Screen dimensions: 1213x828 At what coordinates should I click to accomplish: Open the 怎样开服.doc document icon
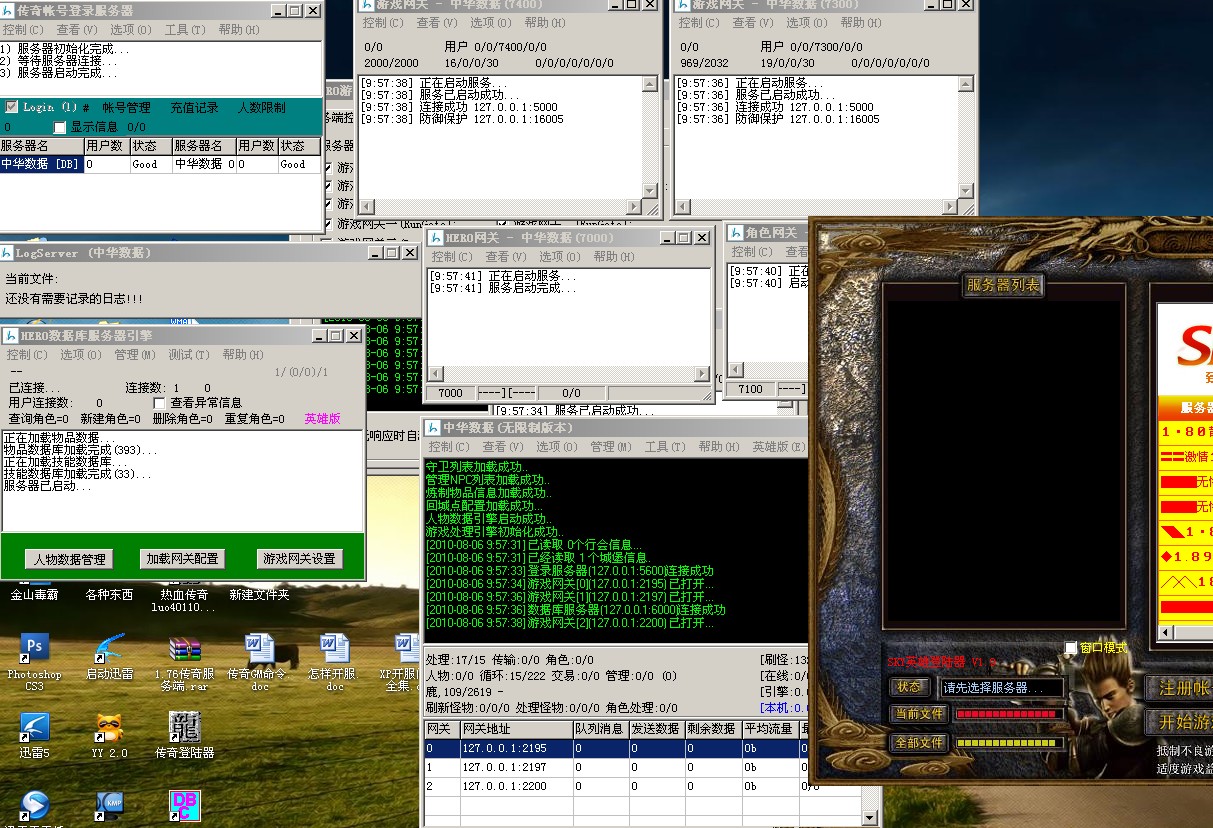click(334, 648)
